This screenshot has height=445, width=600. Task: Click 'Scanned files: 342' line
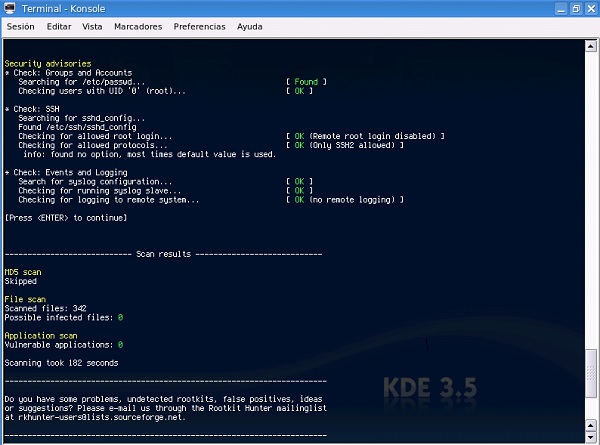coord(46,308)
